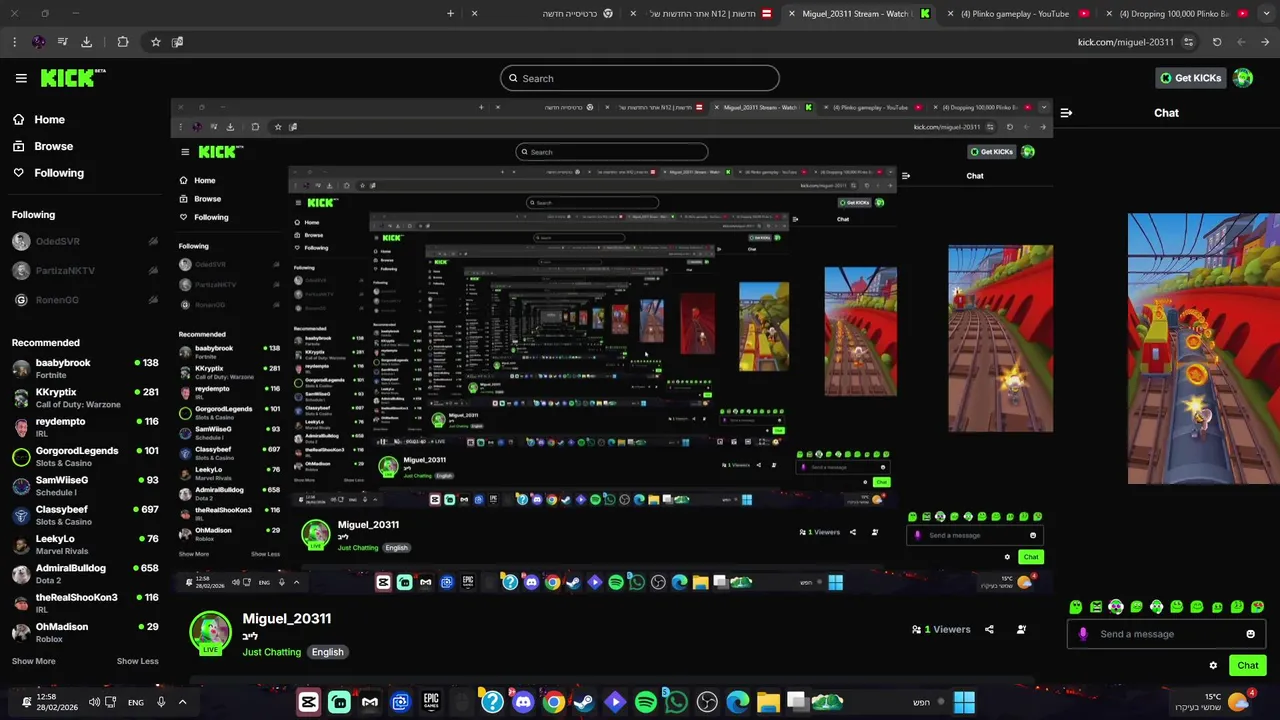1280x720 pixels.
Task: Click the Windows Start button
Action: 964,702
